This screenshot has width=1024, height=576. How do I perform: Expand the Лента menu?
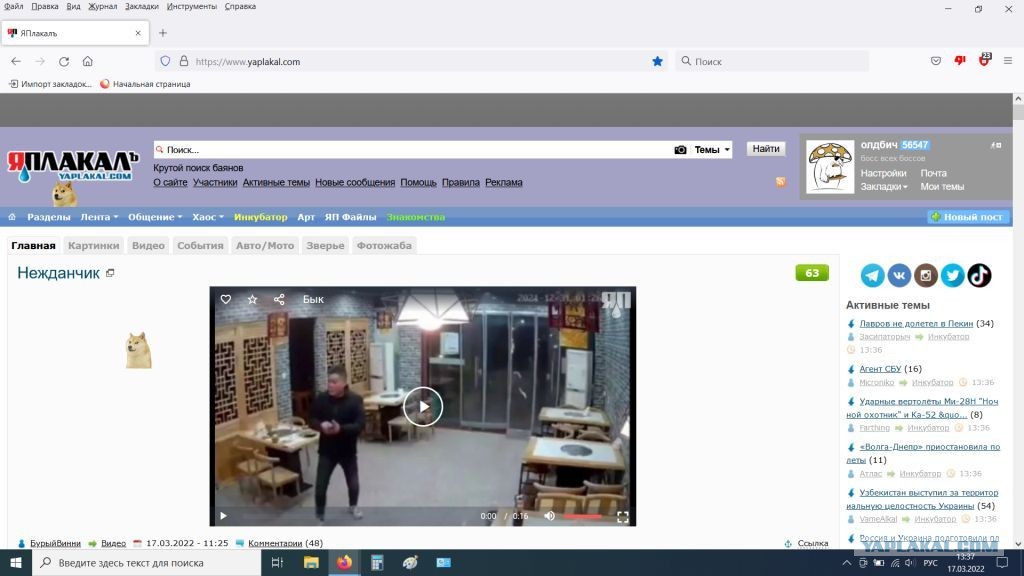coord(99,217)
